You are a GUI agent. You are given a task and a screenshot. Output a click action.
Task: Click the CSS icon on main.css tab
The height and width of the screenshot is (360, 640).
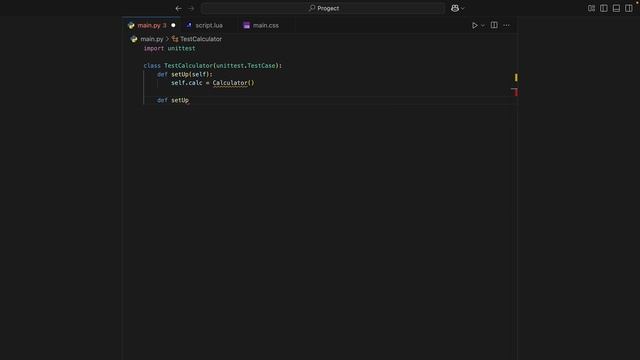pyautogui.click(x=246, y=25)
